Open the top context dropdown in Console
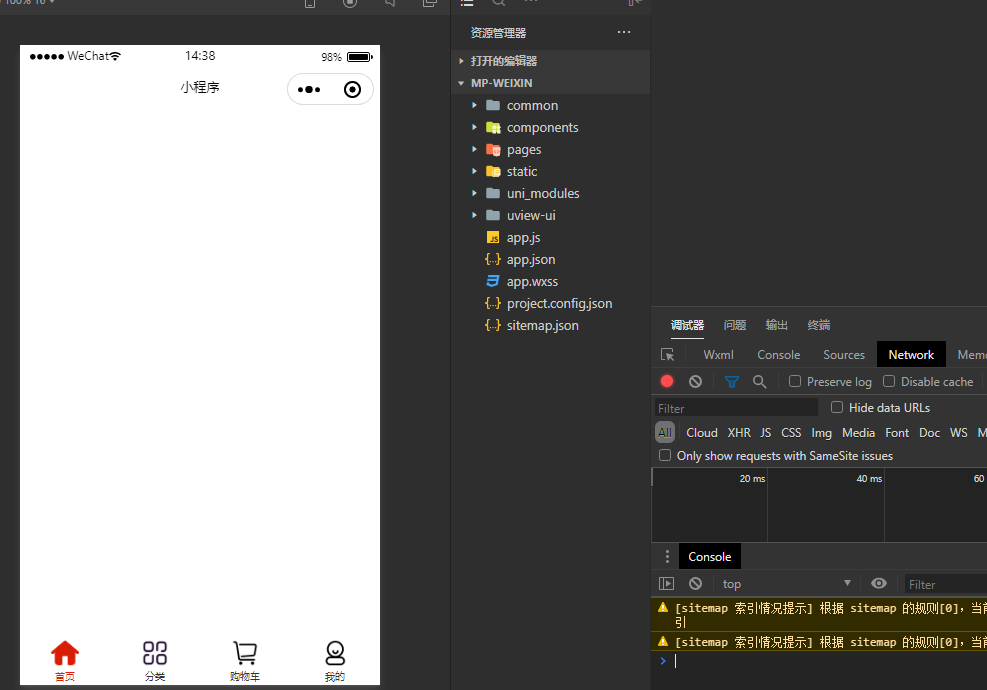 pos(786,584)
